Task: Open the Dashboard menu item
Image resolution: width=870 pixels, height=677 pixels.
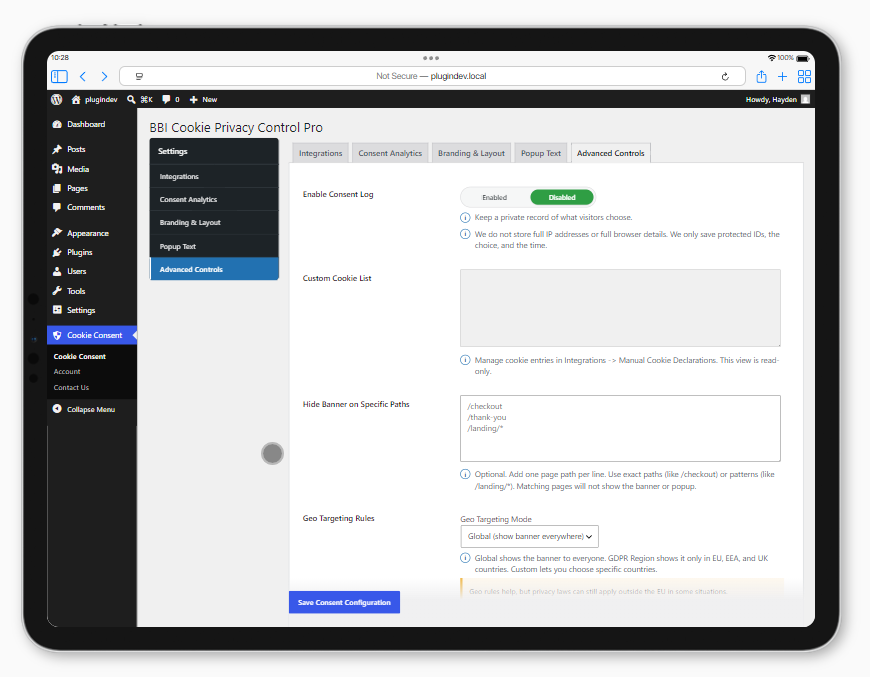Action: 92,124
